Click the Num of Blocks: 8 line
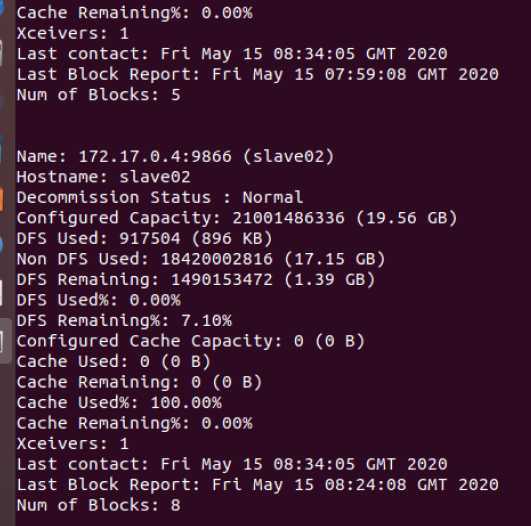 [x=99, y=505]
